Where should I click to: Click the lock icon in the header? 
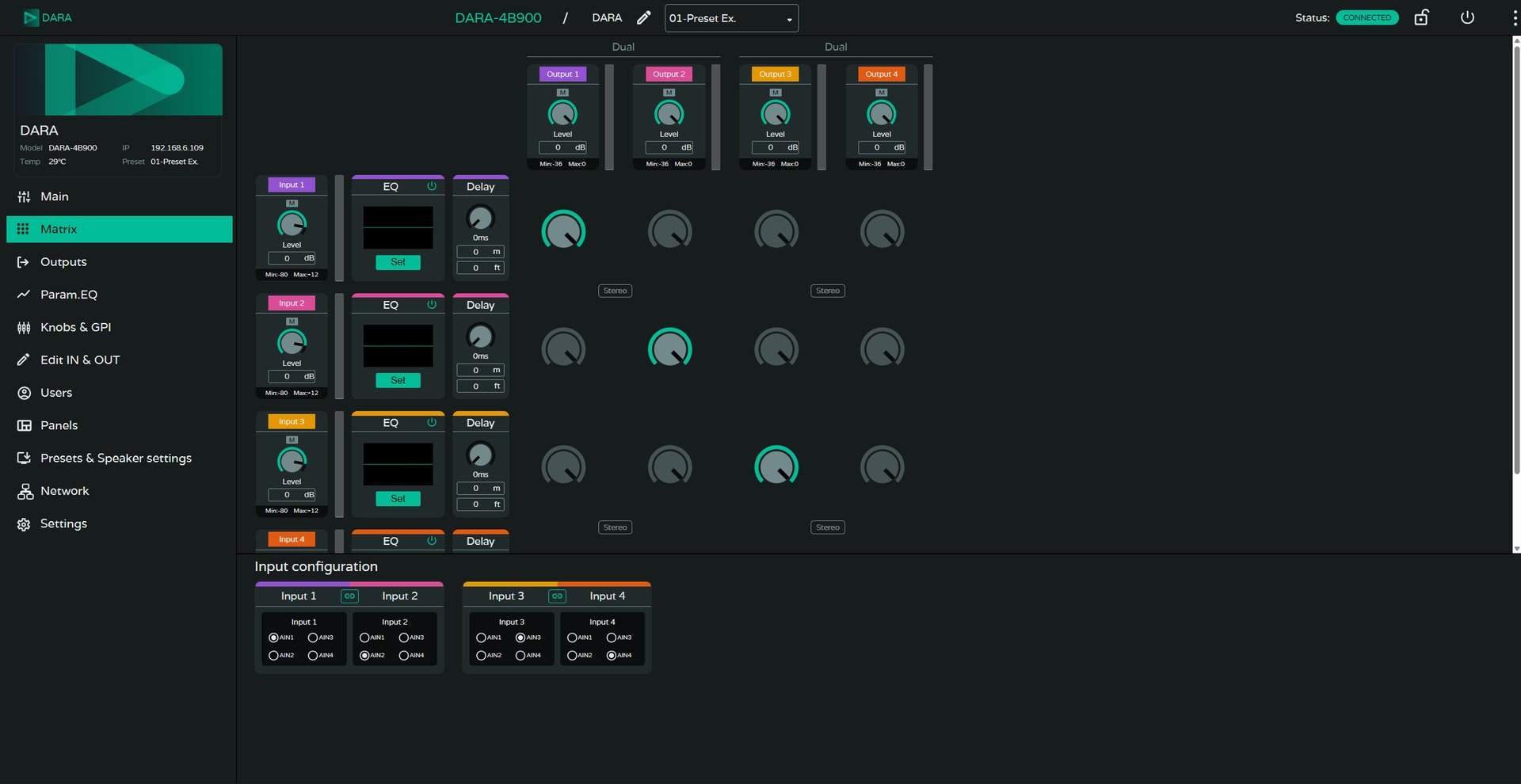pyautogui.click(x=1421, y=17)
